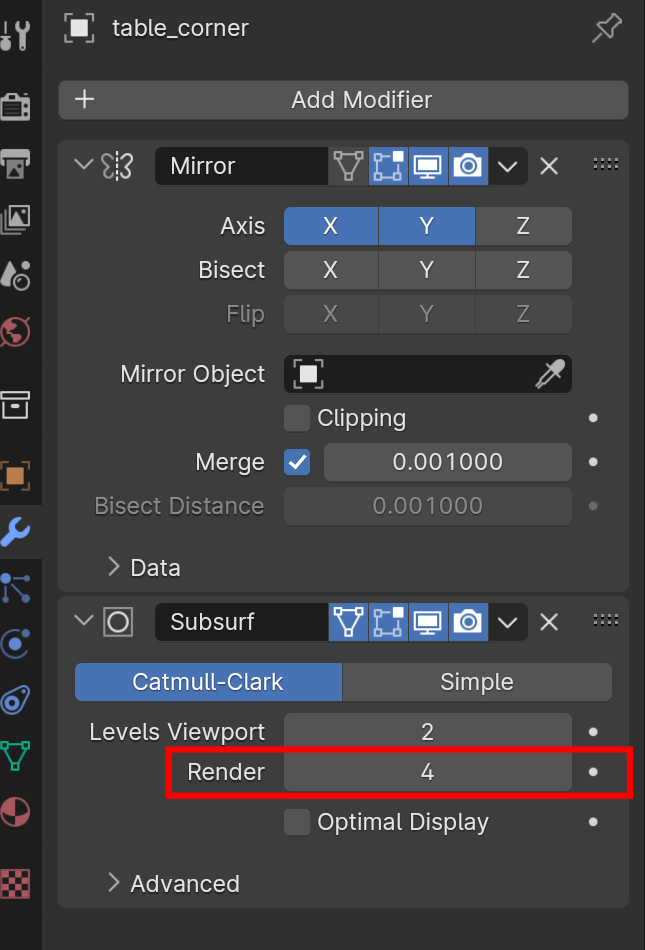Remove the Mirror modifier with X
This screenshot has width=645, height=950.
[549, 166]
